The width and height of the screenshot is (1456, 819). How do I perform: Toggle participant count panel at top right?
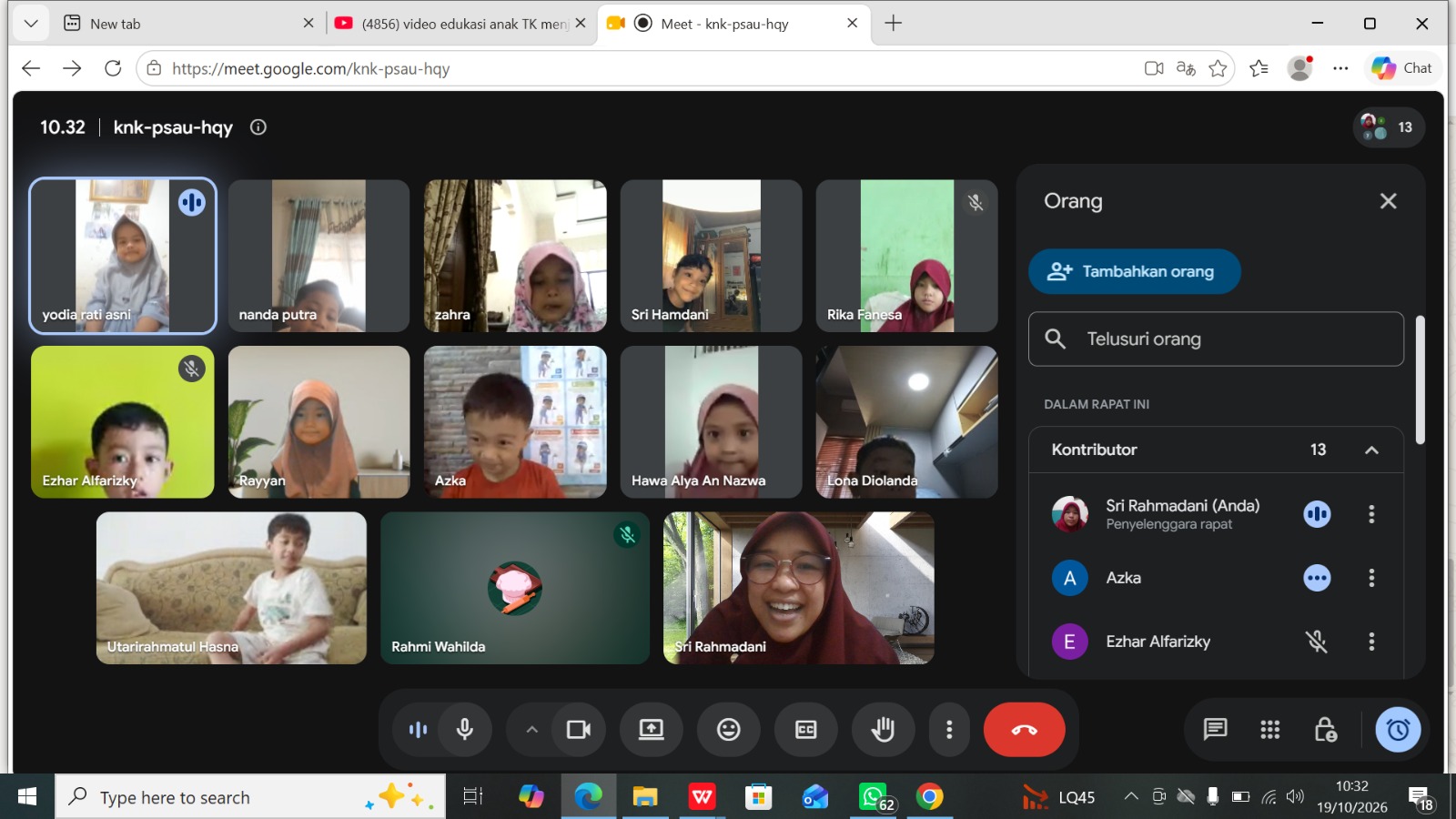[x=1389, y=127]
